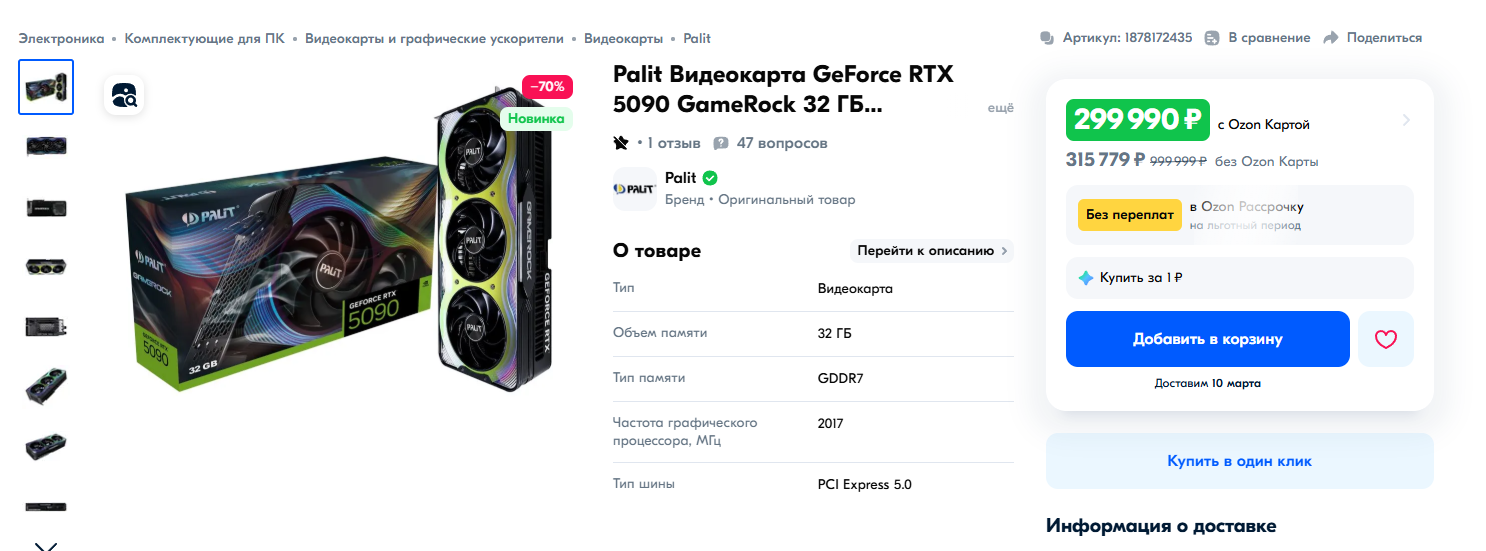1486x551 pixels.
Task: Open the Видеокарты breadcrumb category
Action: click(x=623, y=38)
